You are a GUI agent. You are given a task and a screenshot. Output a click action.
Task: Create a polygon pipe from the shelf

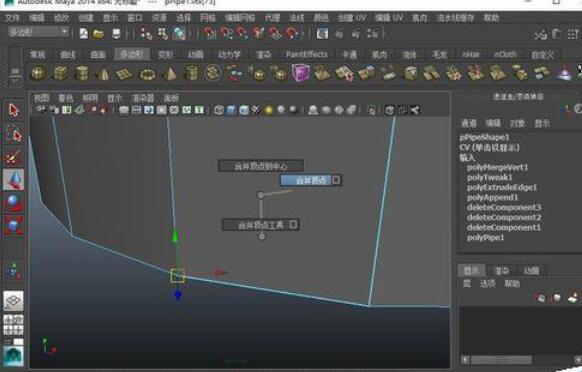[x=192, y=74]
